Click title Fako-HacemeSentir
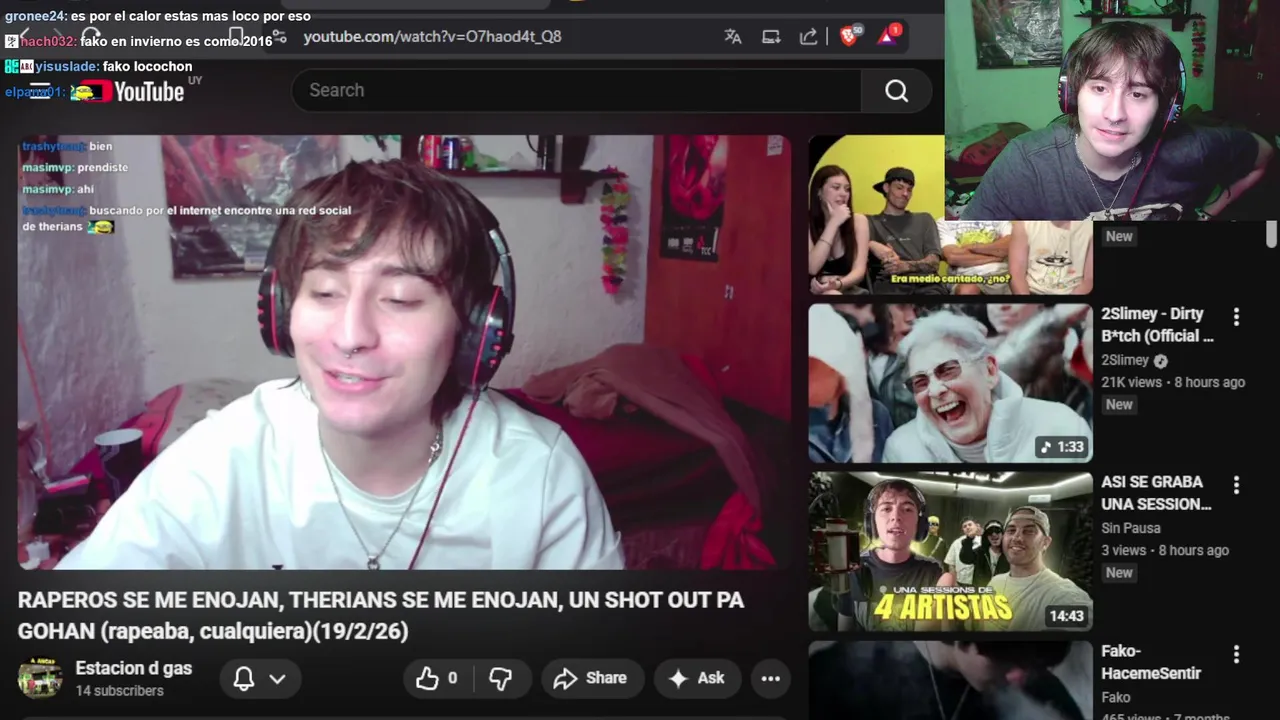This screenshot has width=1280, height=720. coord(1151,662)
